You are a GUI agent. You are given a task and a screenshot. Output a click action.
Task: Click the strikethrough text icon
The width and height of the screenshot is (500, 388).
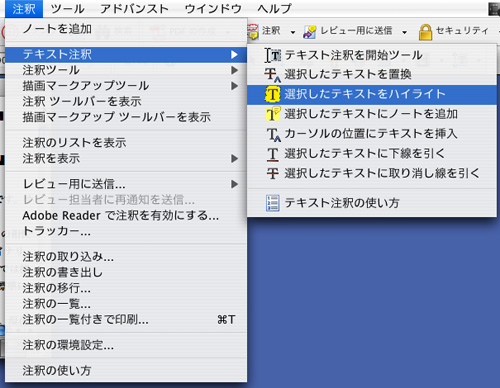pyautogui.click(x=273, y=173)
